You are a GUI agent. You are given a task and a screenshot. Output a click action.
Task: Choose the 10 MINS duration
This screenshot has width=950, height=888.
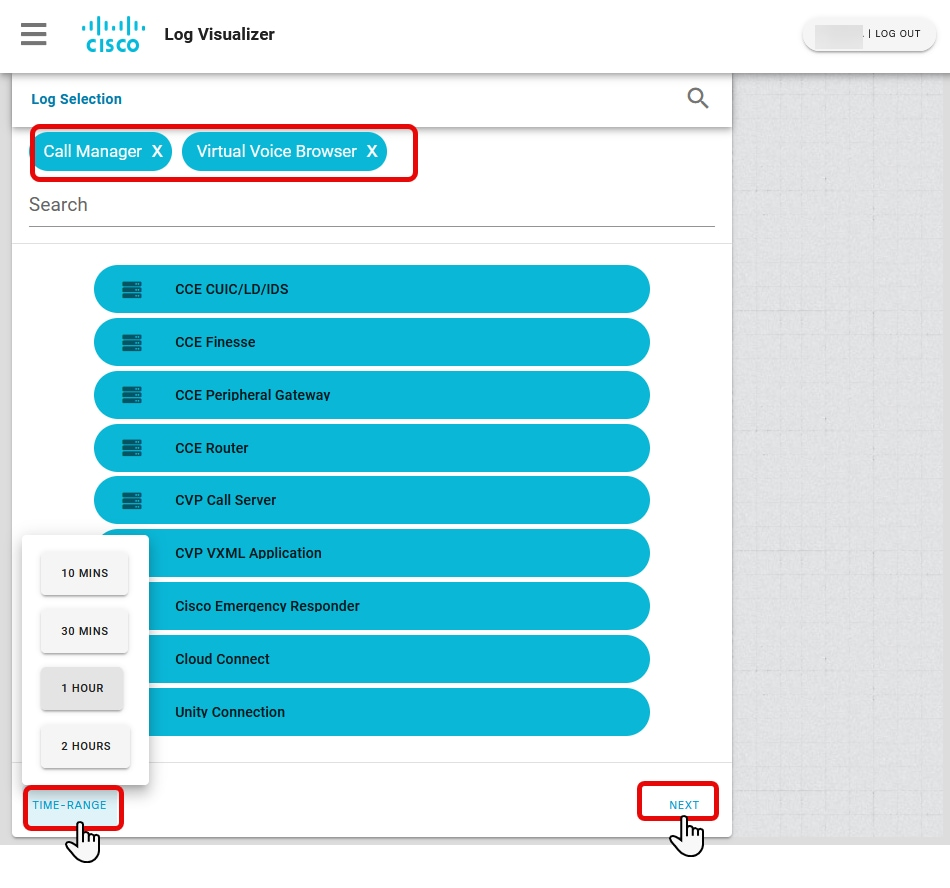click(x=84, y=573)
